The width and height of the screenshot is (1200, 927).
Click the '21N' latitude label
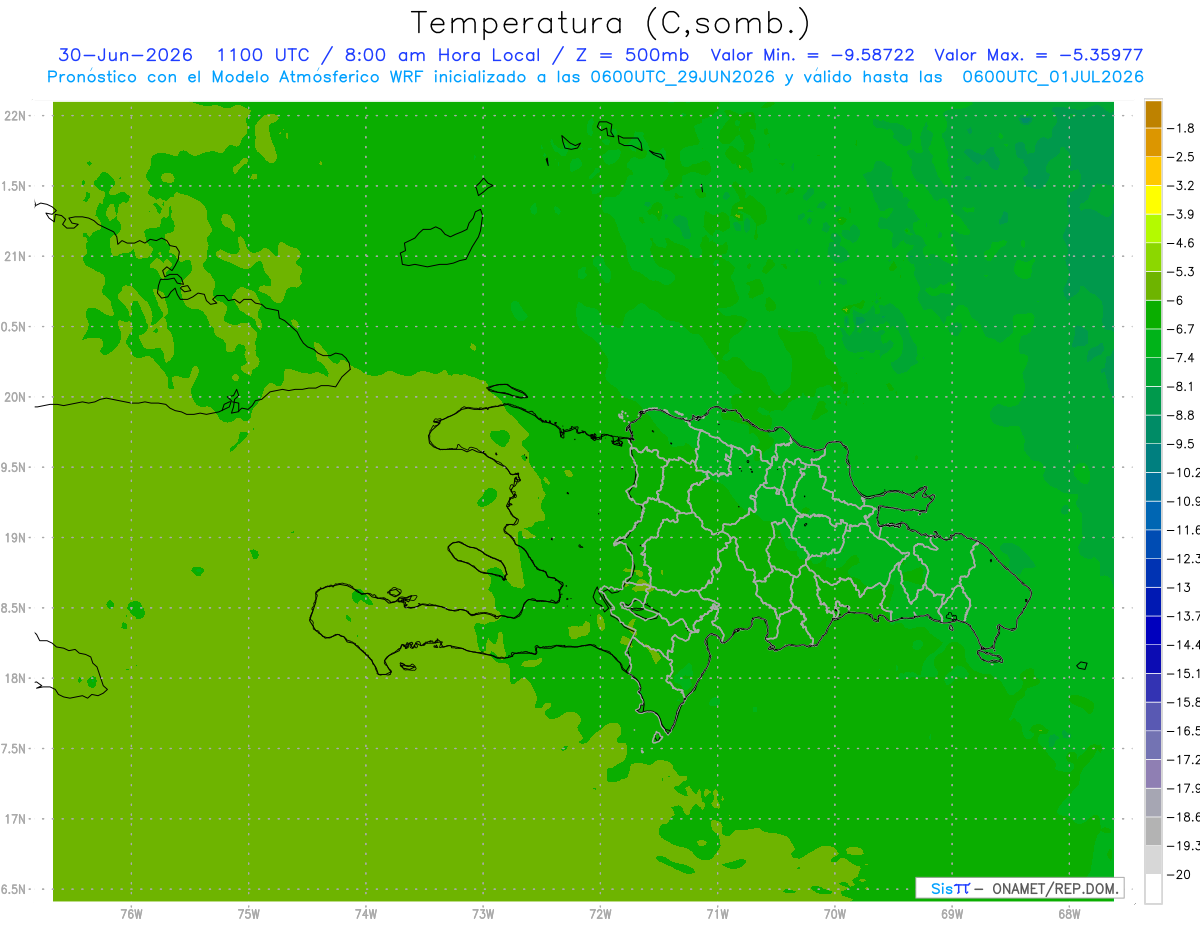[x=15, y=257]
